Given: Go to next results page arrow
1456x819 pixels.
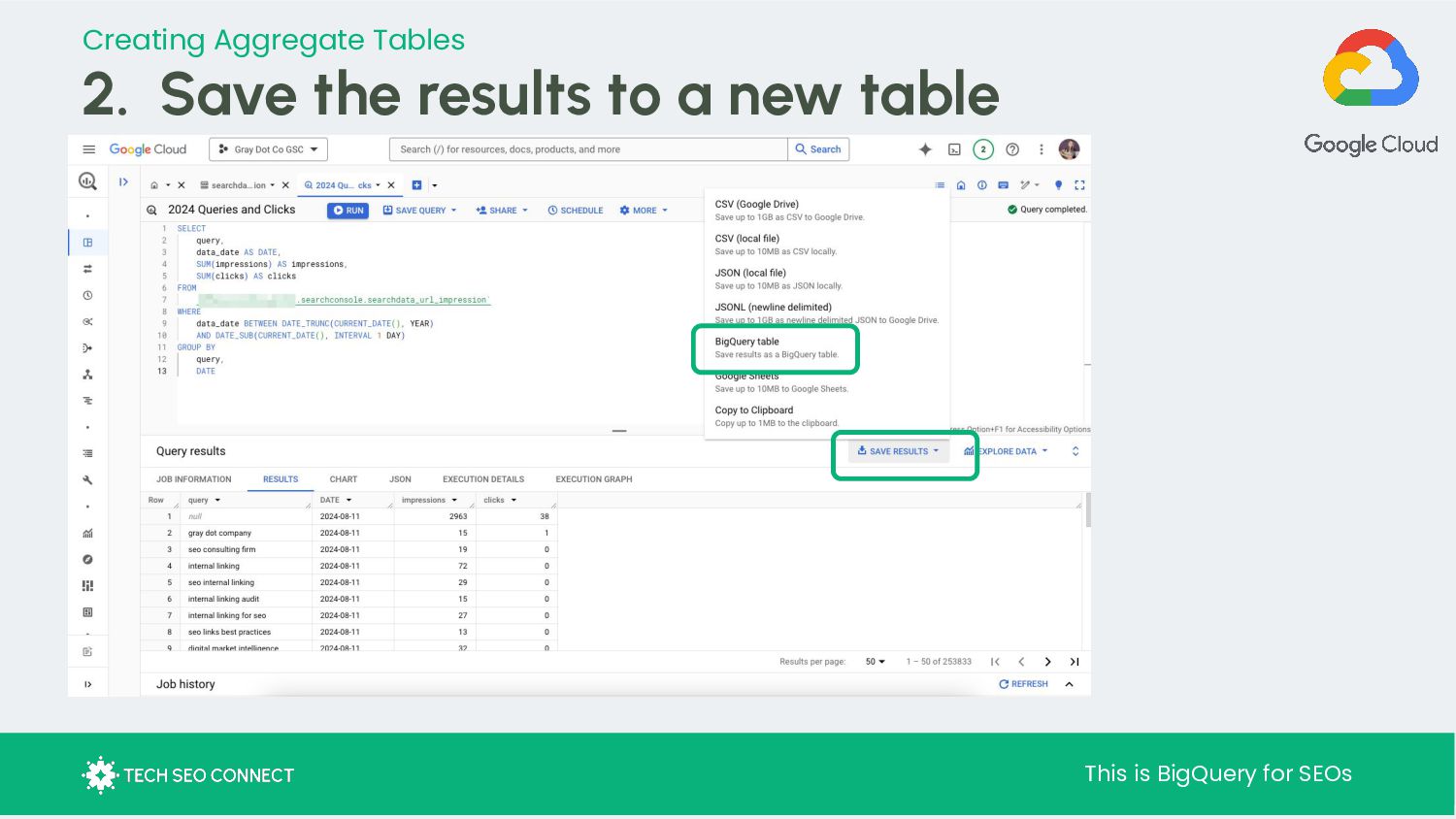Looking at the screenshot, I should click(x=1047, y=662).
